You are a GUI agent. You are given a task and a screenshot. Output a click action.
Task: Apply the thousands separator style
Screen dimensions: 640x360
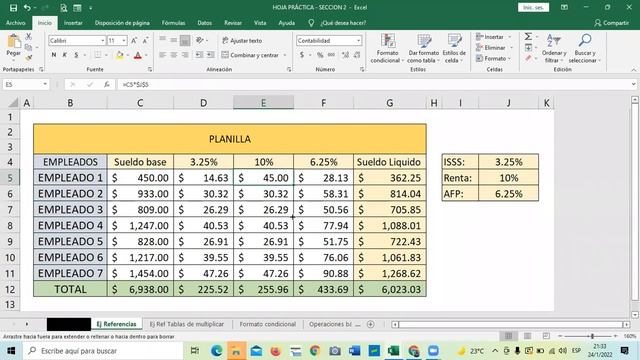click(x=331, y=55)
